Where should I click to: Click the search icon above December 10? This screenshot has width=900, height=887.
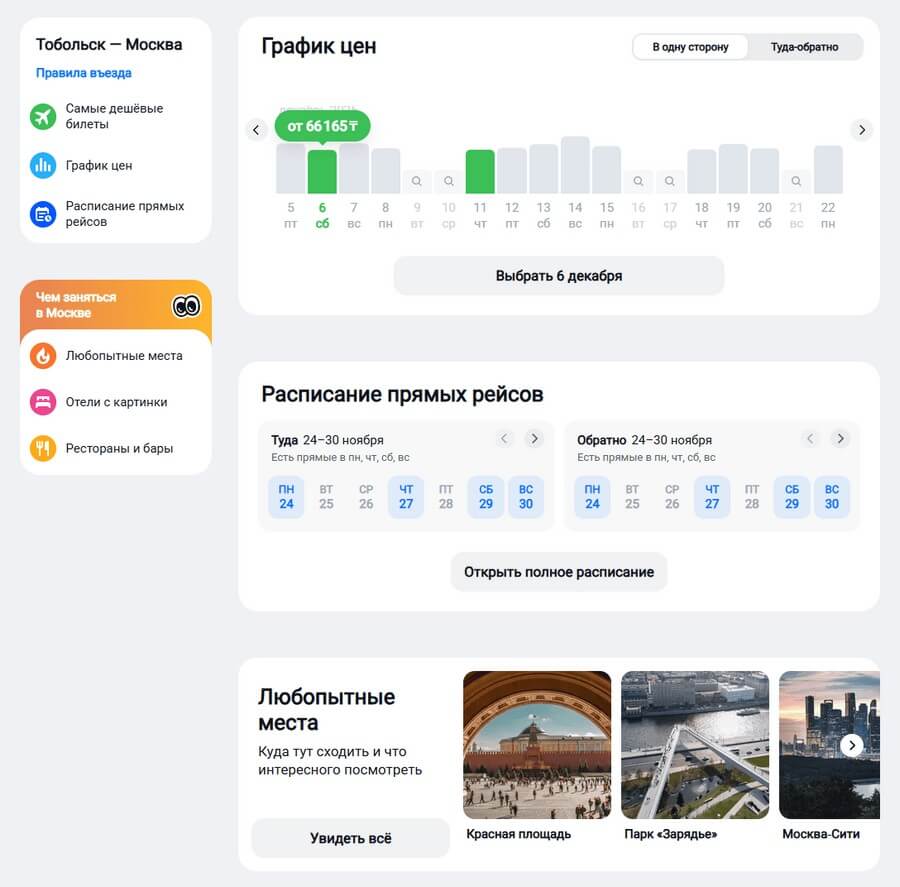[449, 181]
